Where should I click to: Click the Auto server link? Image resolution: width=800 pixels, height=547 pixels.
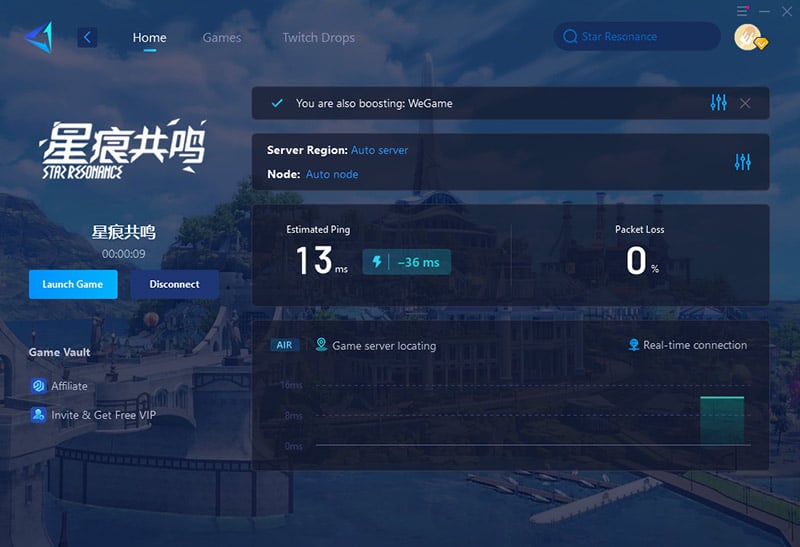[x=380, y=150]
